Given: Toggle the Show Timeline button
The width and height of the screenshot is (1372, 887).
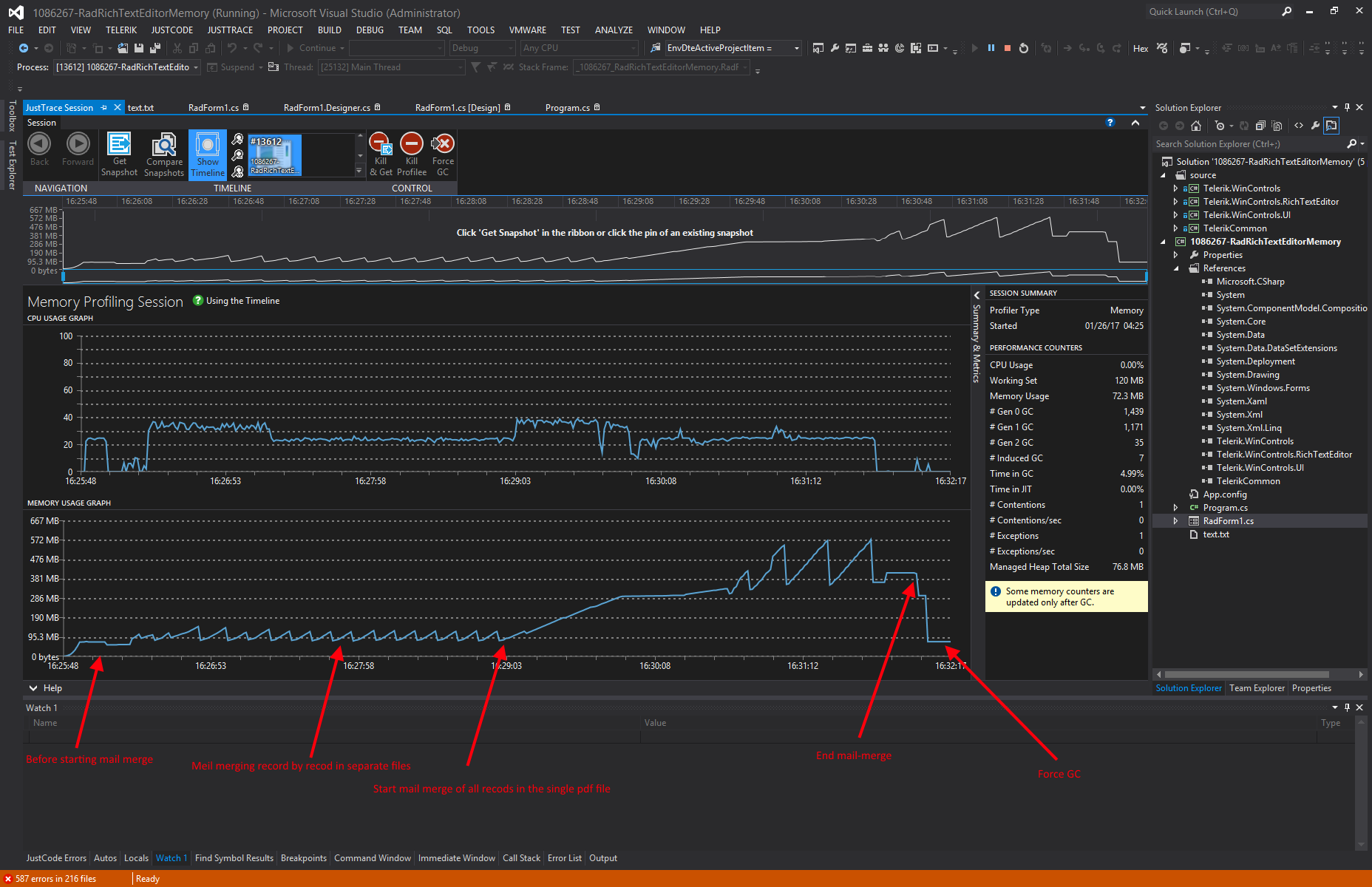Looking at the screenshot, I should tap(208, 154).
